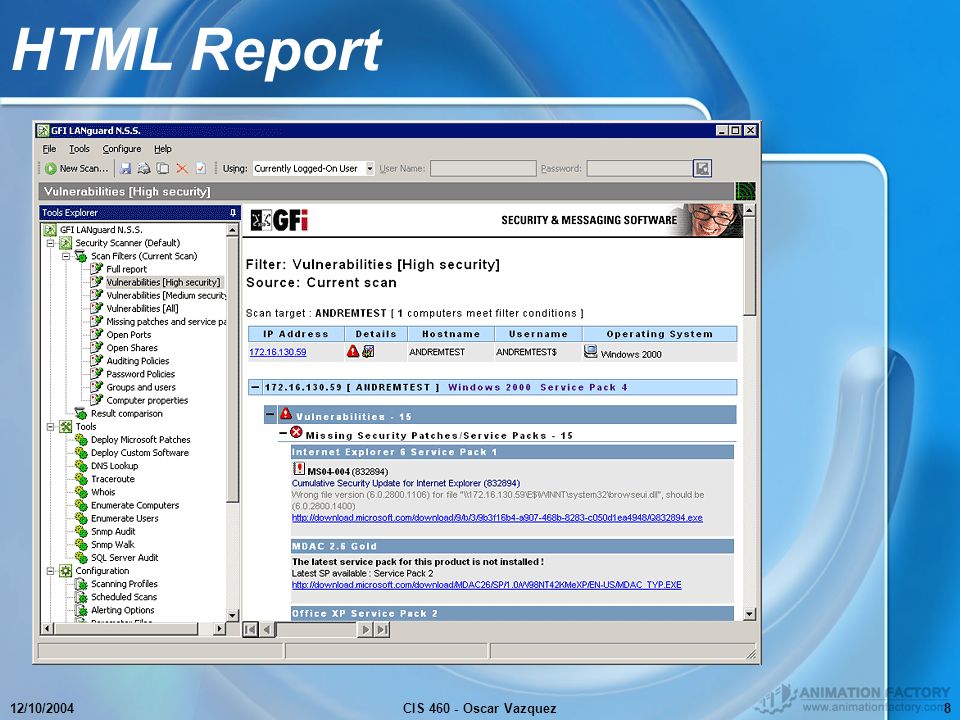
Task: Collapse the Security Scanner (Default) node
Action: pos(51,243)
